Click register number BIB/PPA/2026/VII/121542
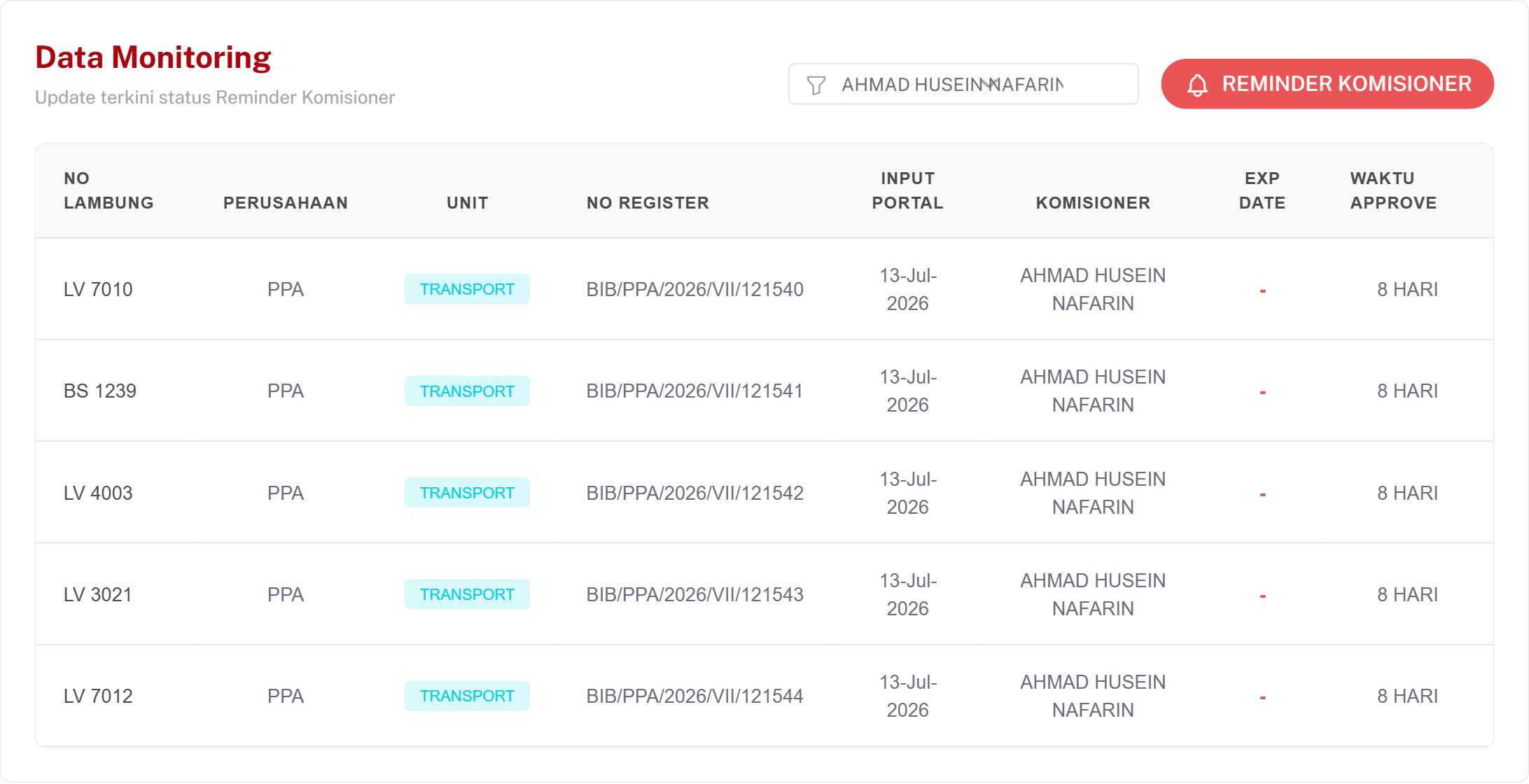The height and width of the screenshot is (784, 1529). pyautogui.click(x=695, y=493)
